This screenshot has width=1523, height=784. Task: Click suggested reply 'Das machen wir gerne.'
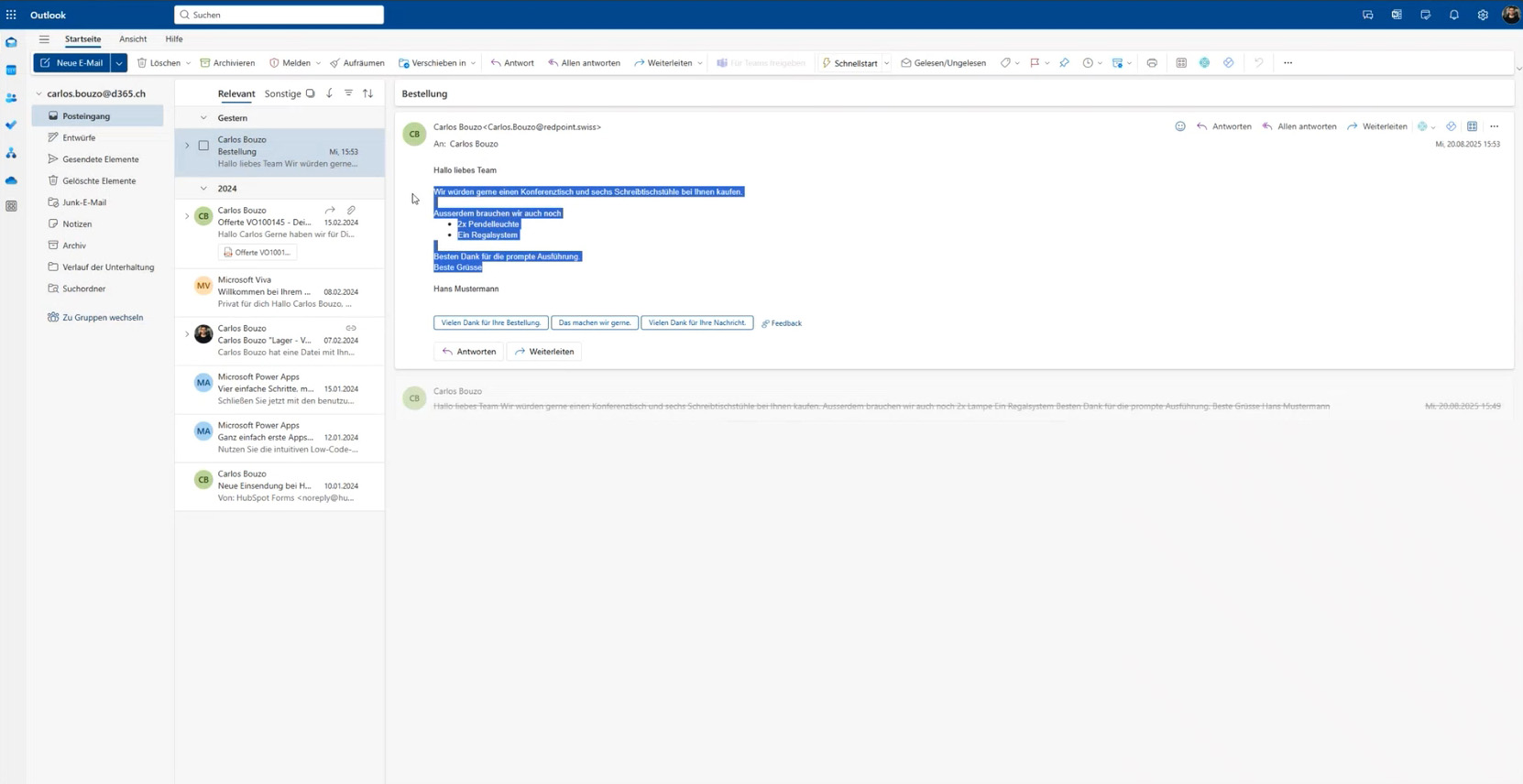click(595, 322)
